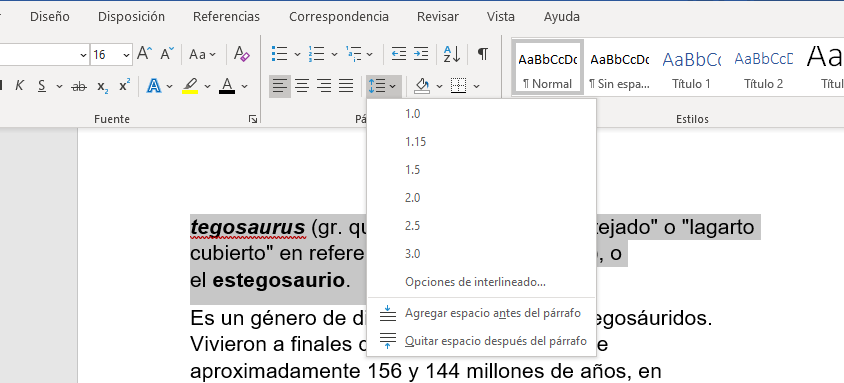Open the Change Case (Aa) dropdown

point(202,54)
